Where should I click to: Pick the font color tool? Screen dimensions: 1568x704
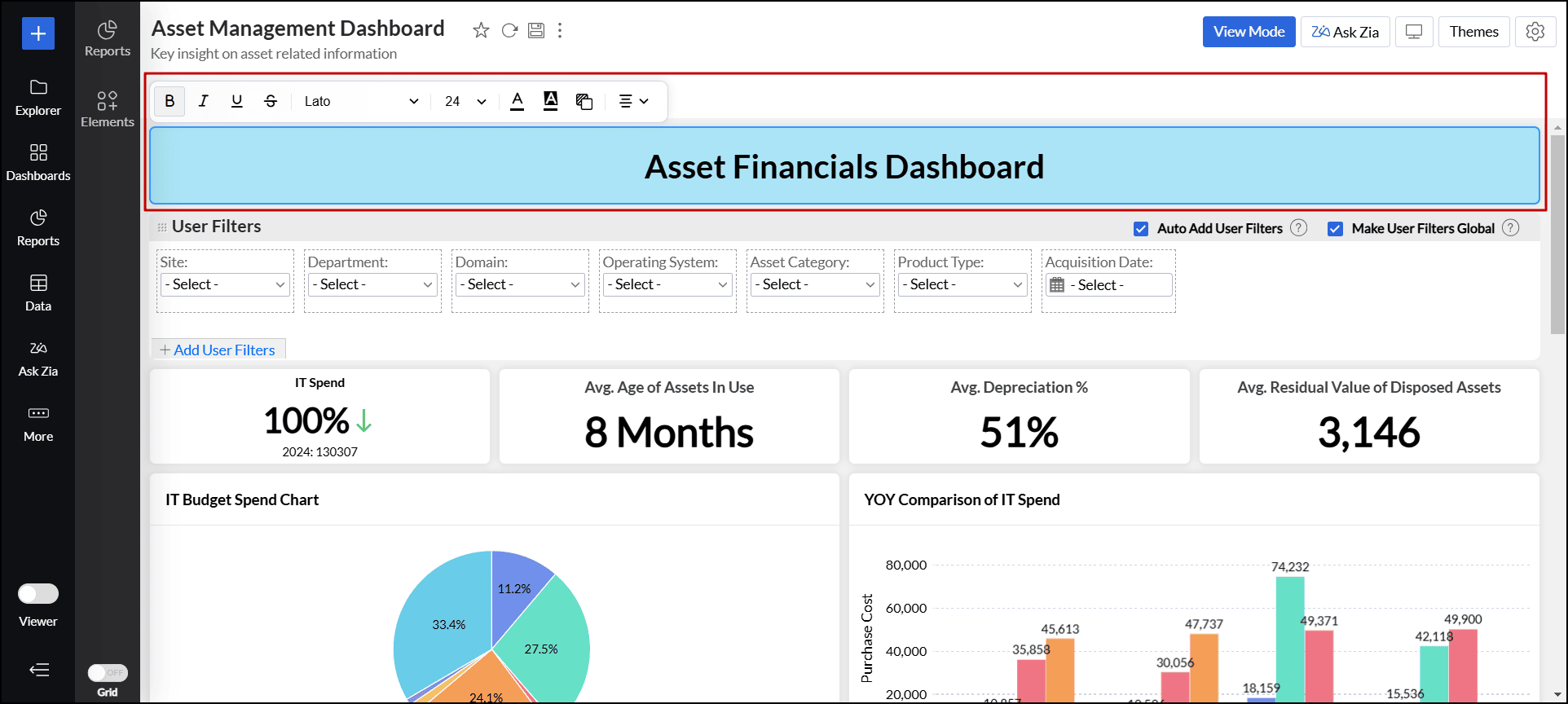517,101
